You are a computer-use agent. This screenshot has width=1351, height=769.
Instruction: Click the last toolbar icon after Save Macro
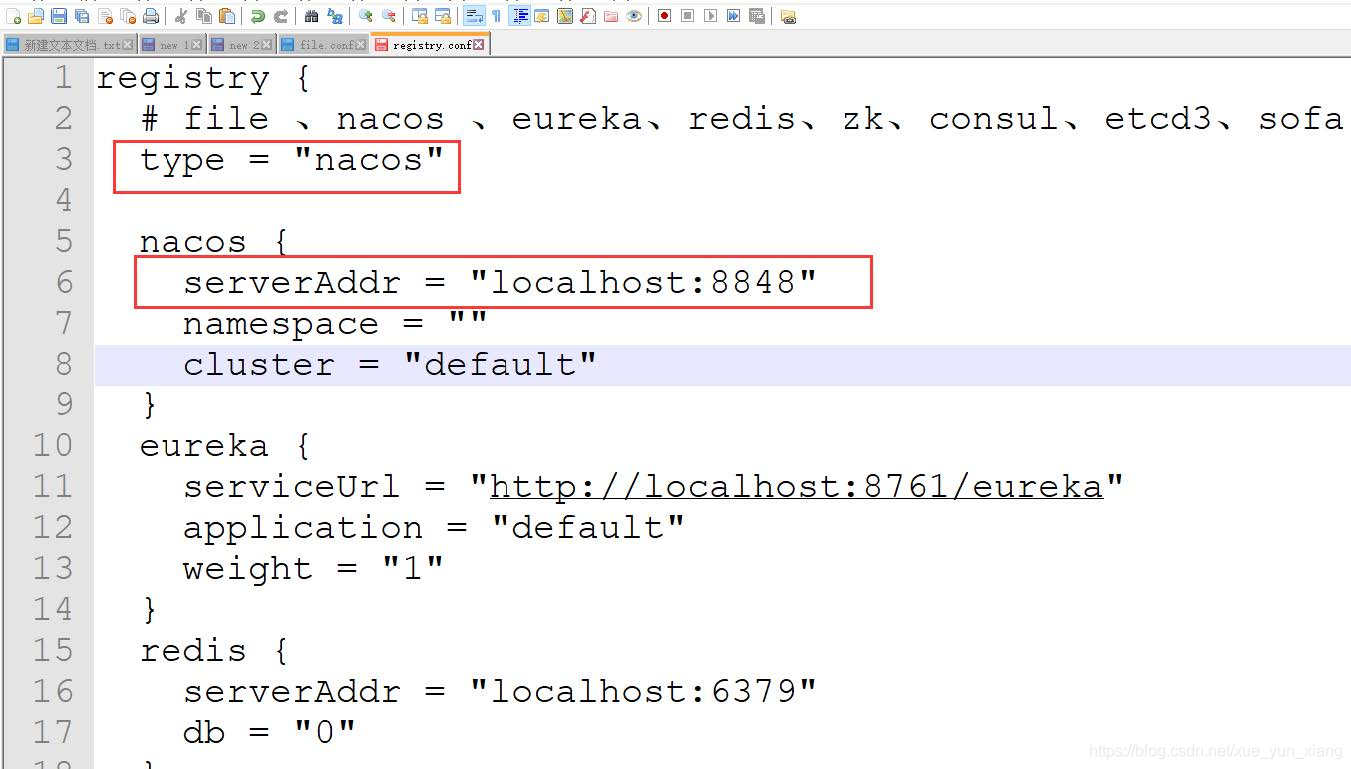pyautogui.click(x=788, y=16)
